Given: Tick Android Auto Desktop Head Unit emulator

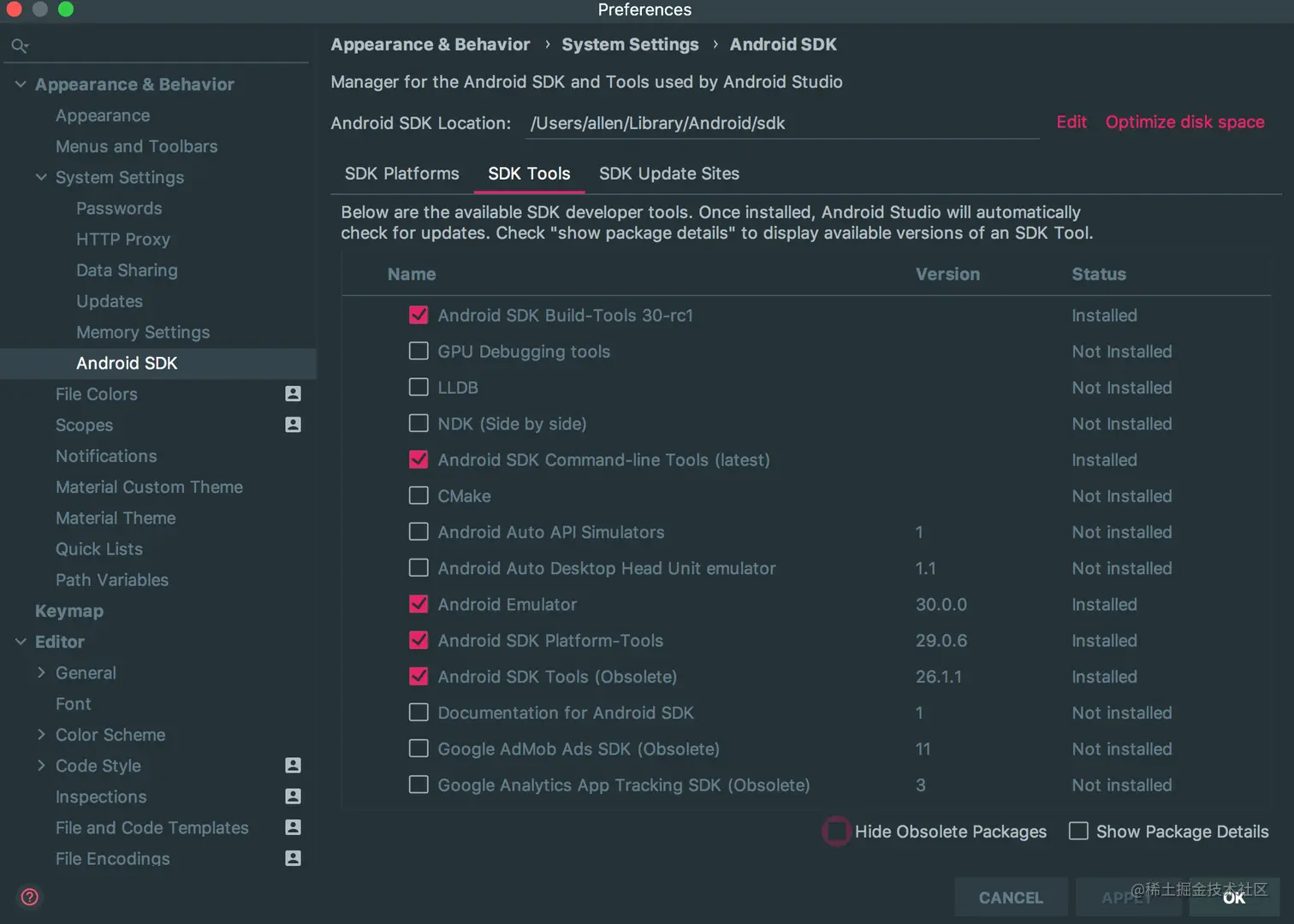Looking at the screenshot, I should coord(418,567).
